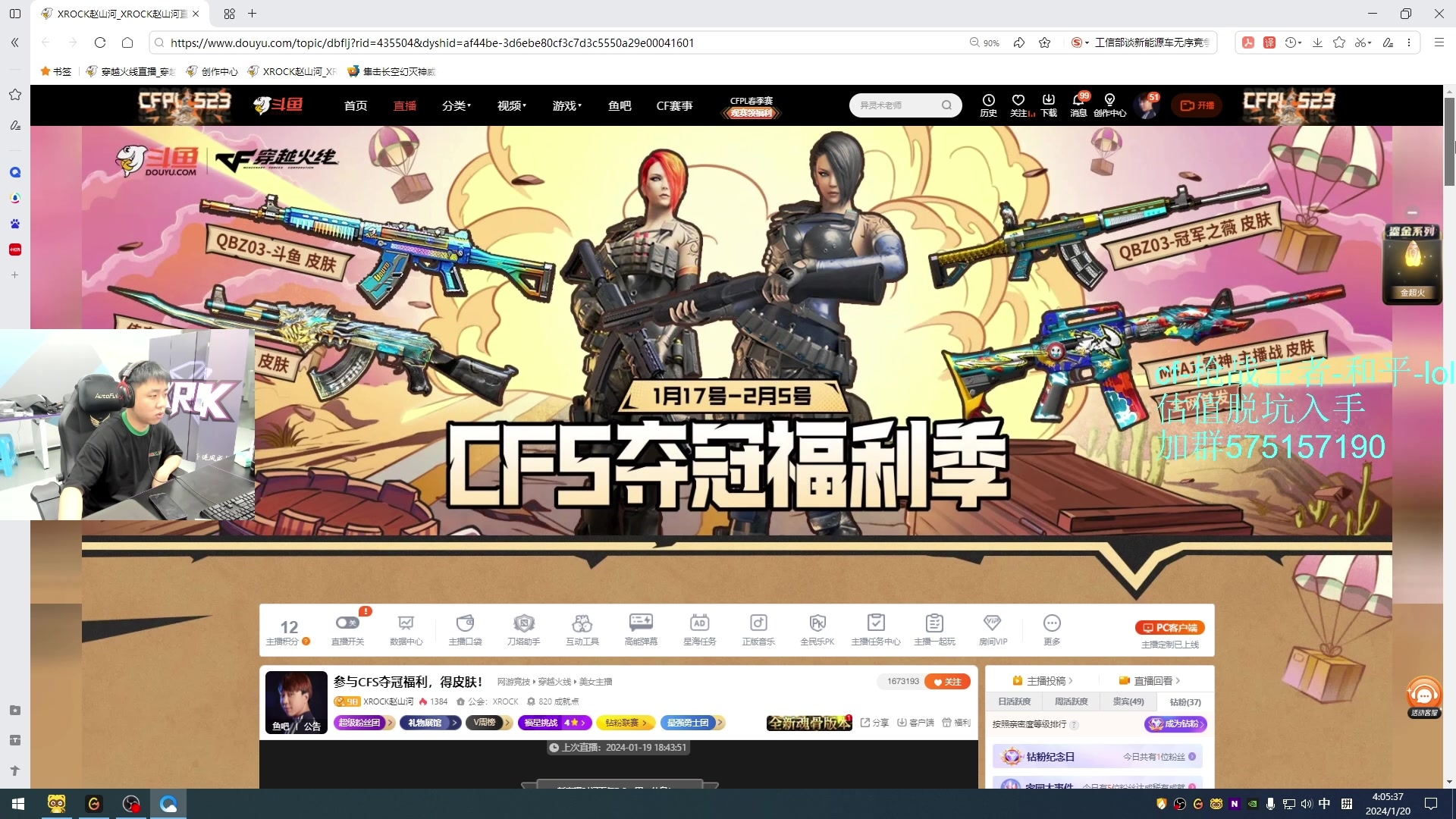
Task: Open 高能弹幕 danmaku icon
Action: pos(641,623)
